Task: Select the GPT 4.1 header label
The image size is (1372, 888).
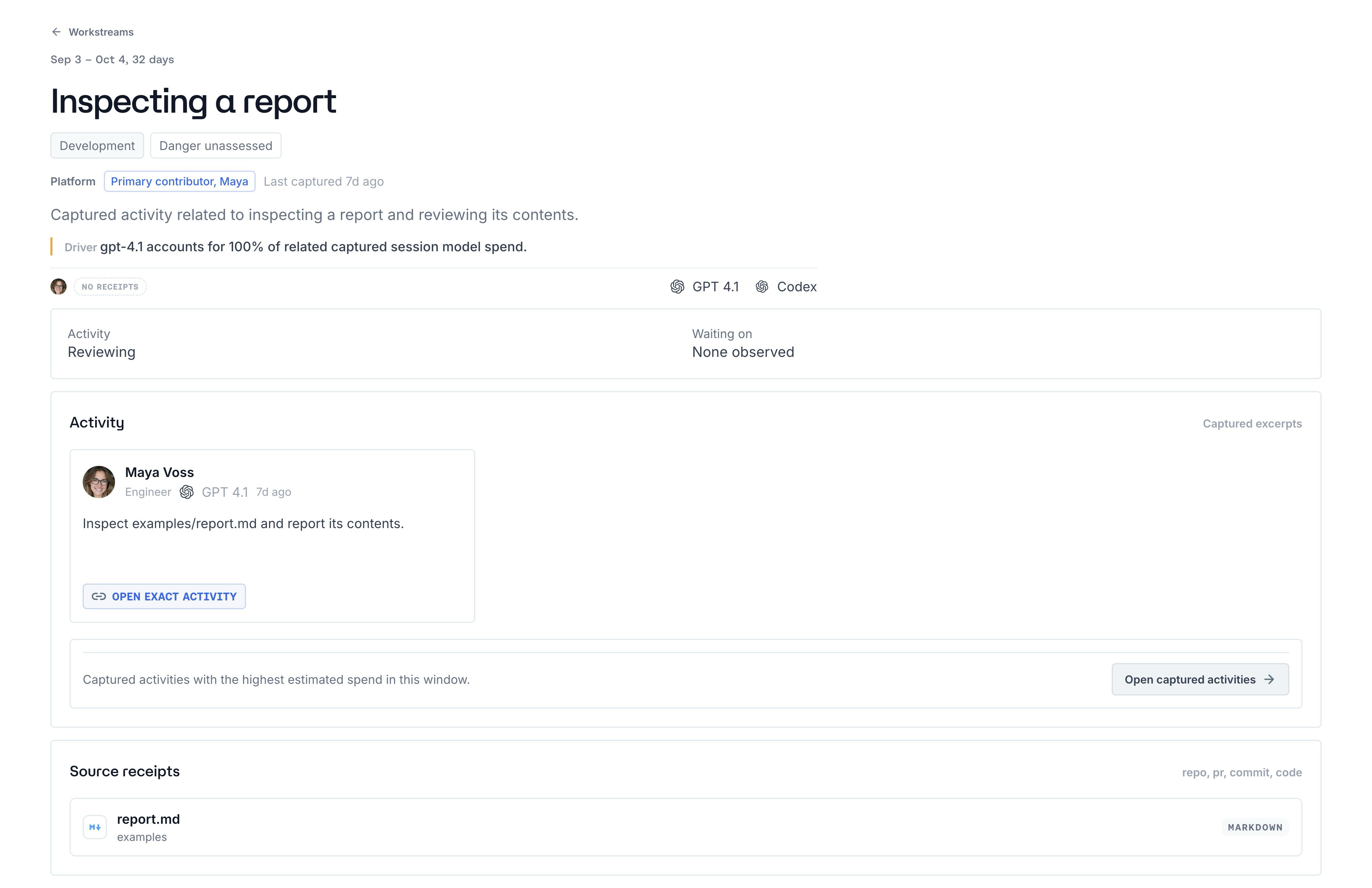Action: pos(715,287)
